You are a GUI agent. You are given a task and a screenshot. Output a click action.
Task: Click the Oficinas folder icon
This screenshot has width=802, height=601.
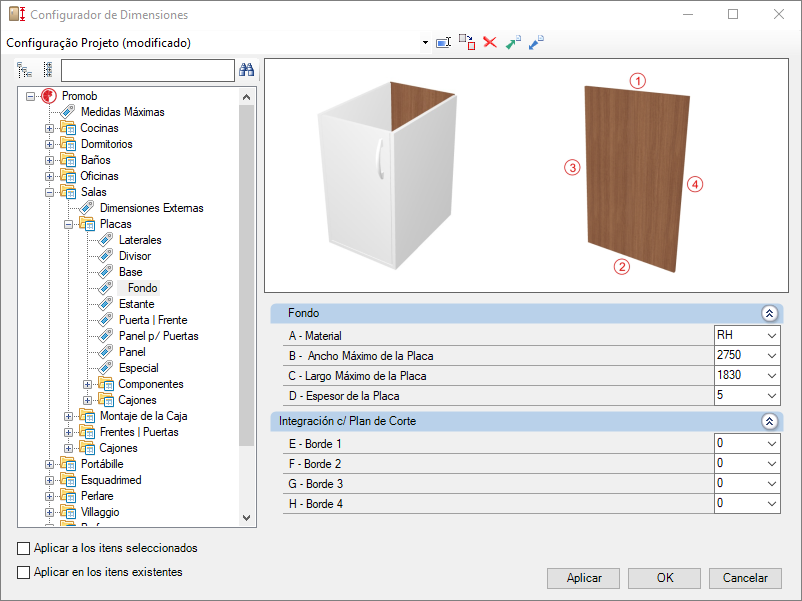tap(68, 176)
